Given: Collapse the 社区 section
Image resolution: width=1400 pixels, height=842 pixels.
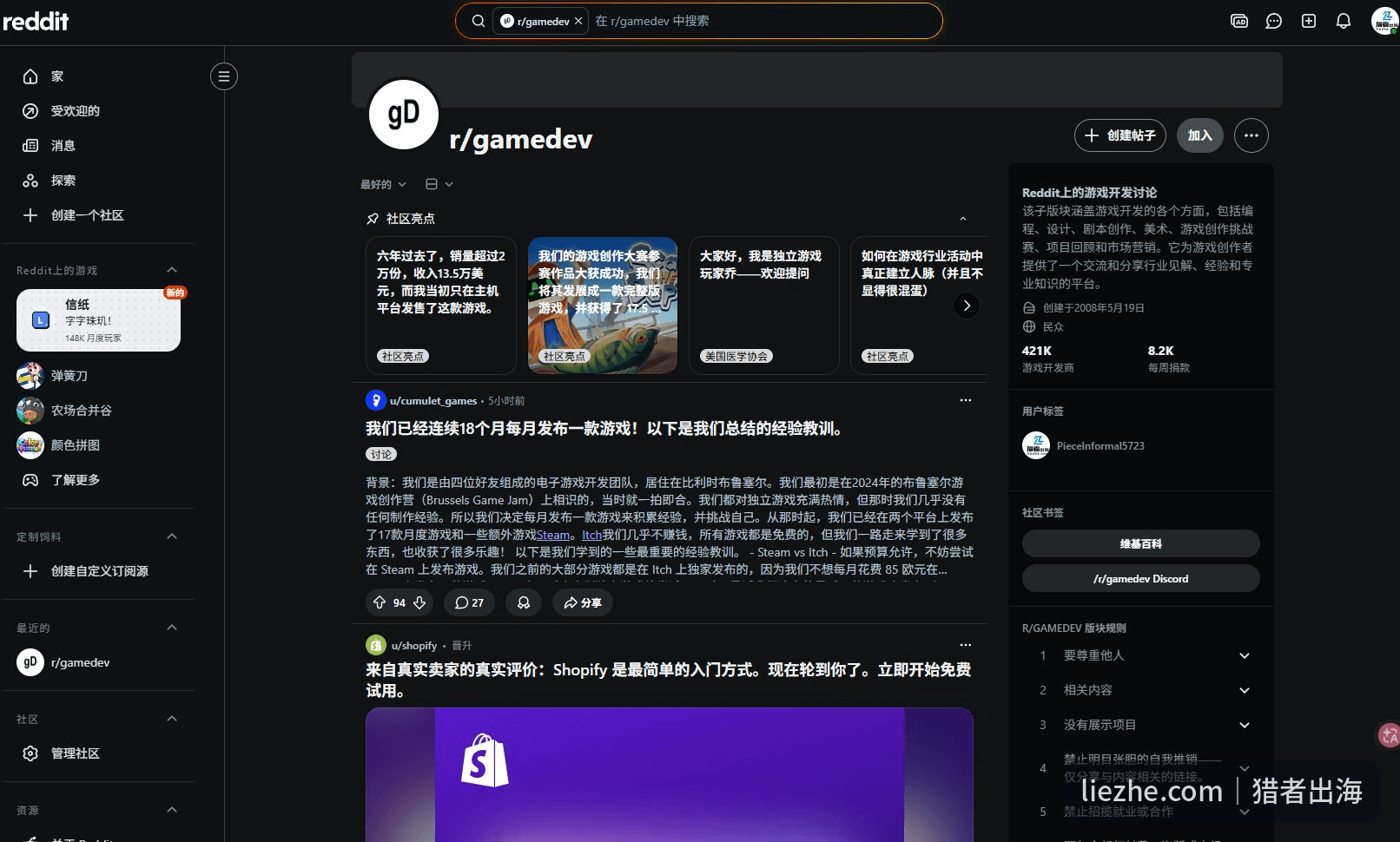Looking at the screenshot, I should (172, 719).
